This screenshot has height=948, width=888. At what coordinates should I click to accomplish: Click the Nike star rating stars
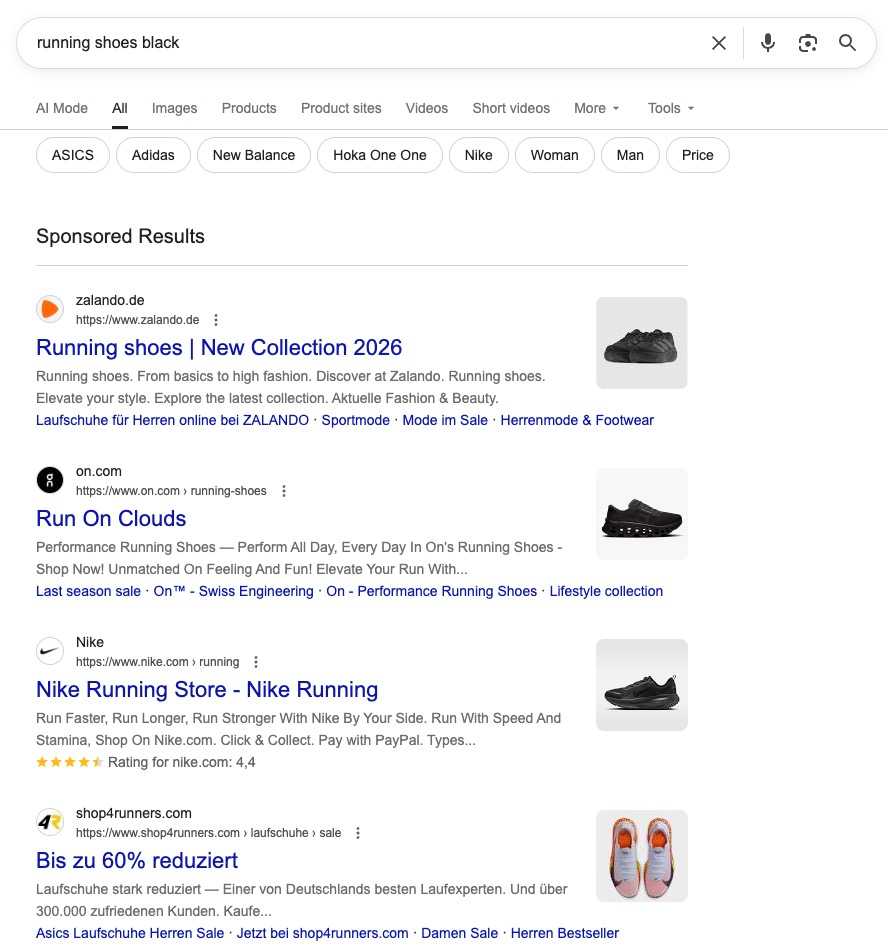[x=70, y=762]
